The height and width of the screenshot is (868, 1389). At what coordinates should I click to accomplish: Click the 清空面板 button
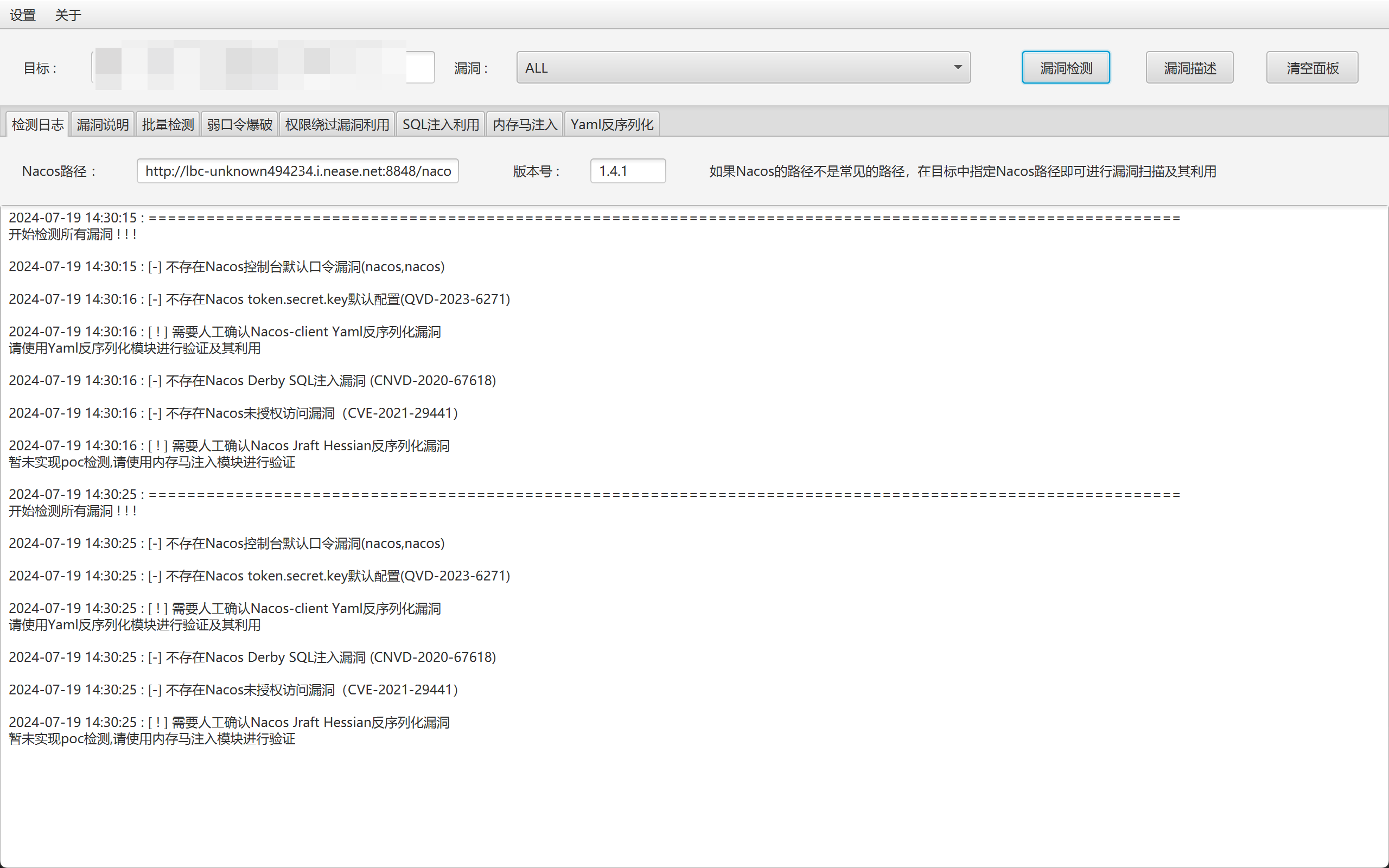(x=1311, y=68)
